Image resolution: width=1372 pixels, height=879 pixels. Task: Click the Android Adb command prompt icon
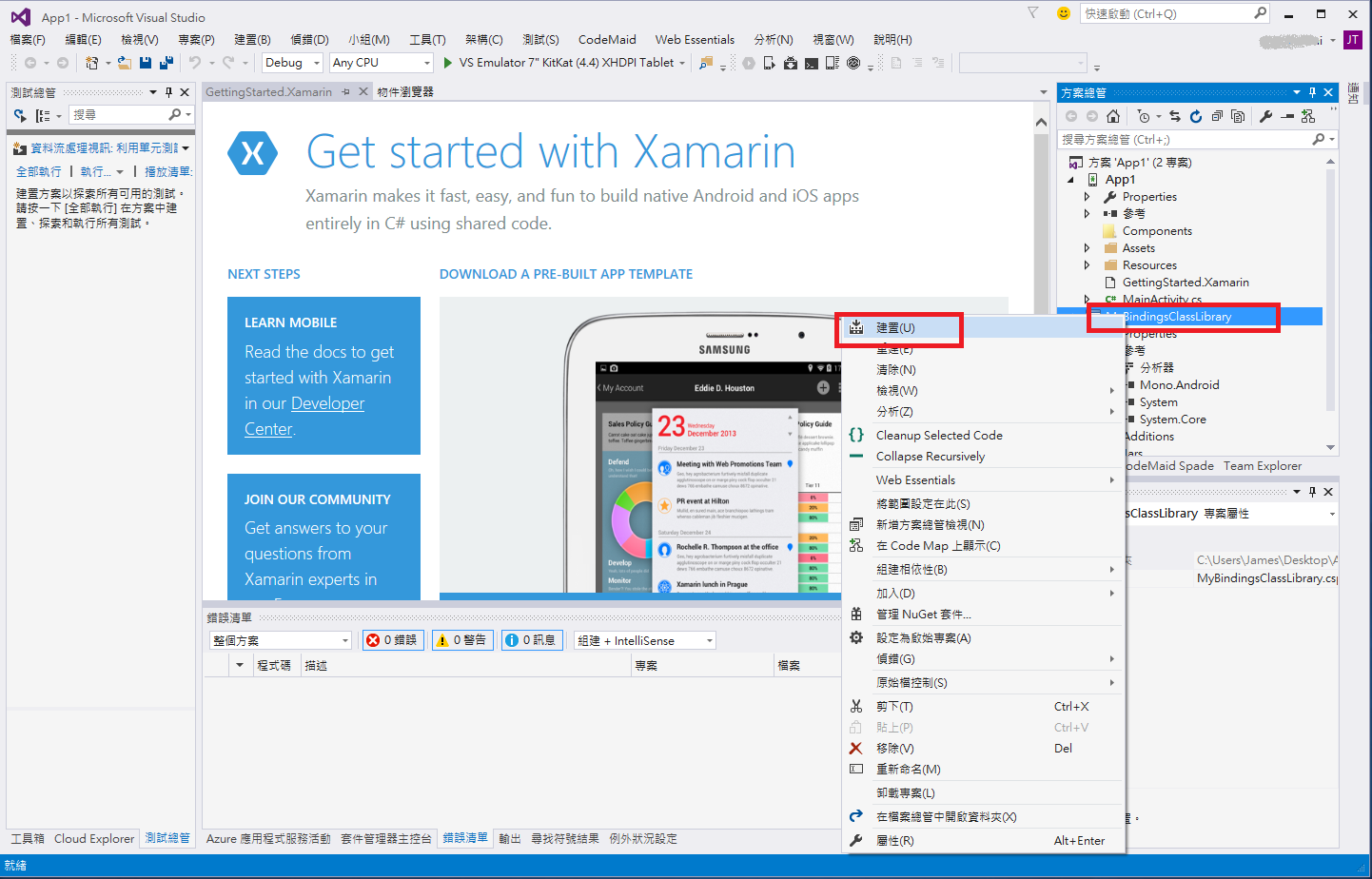pyautogui.click(x=812, y=63)
